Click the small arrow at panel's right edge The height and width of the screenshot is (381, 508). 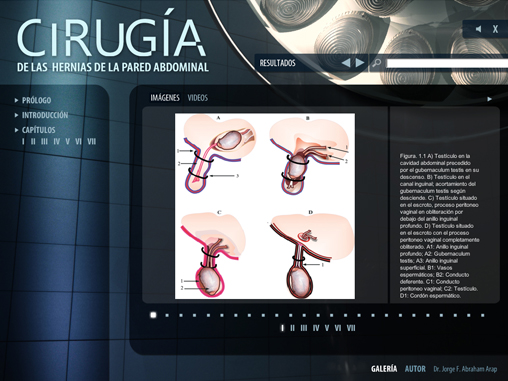[x=489, y=99]
